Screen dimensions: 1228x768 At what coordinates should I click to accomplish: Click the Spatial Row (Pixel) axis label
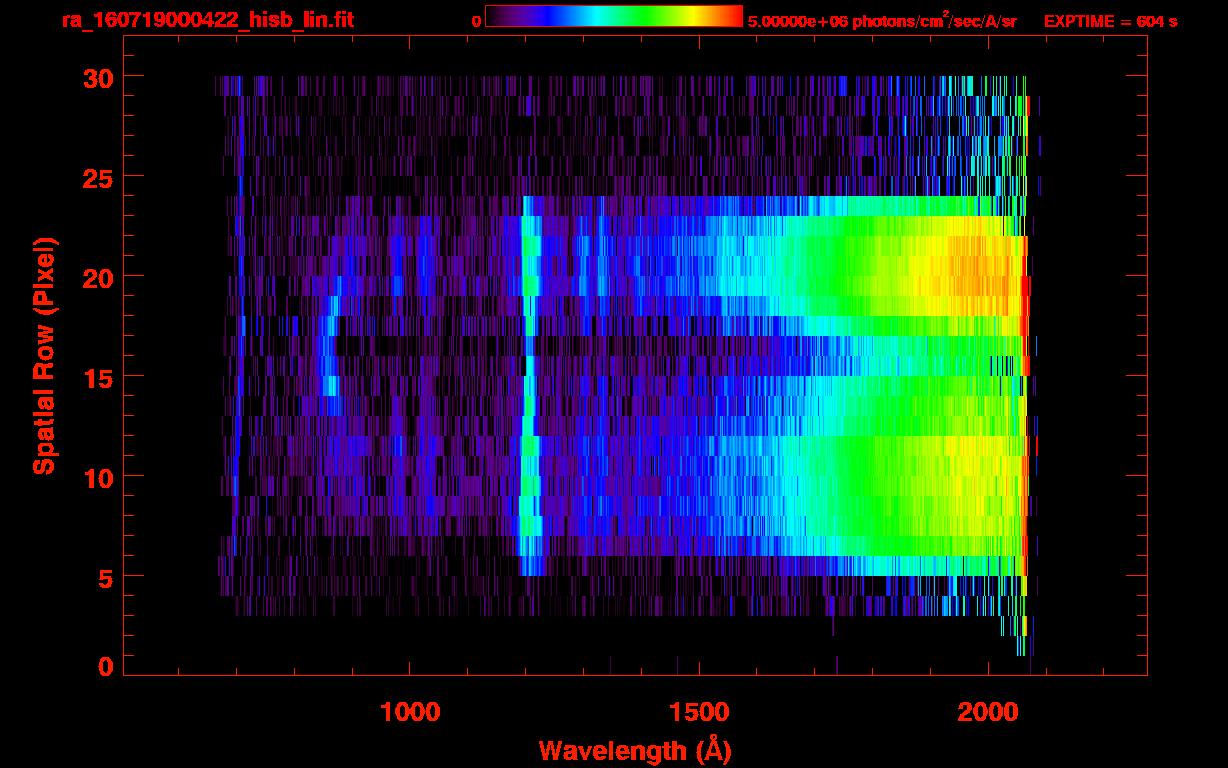click(44, 356)
